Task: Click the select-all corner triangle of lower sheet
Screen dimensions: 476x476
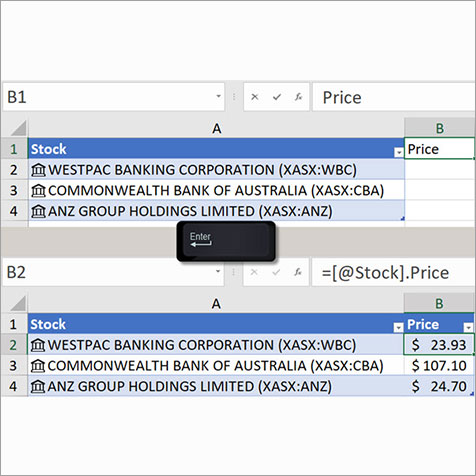Action: (x=18, y=304)
